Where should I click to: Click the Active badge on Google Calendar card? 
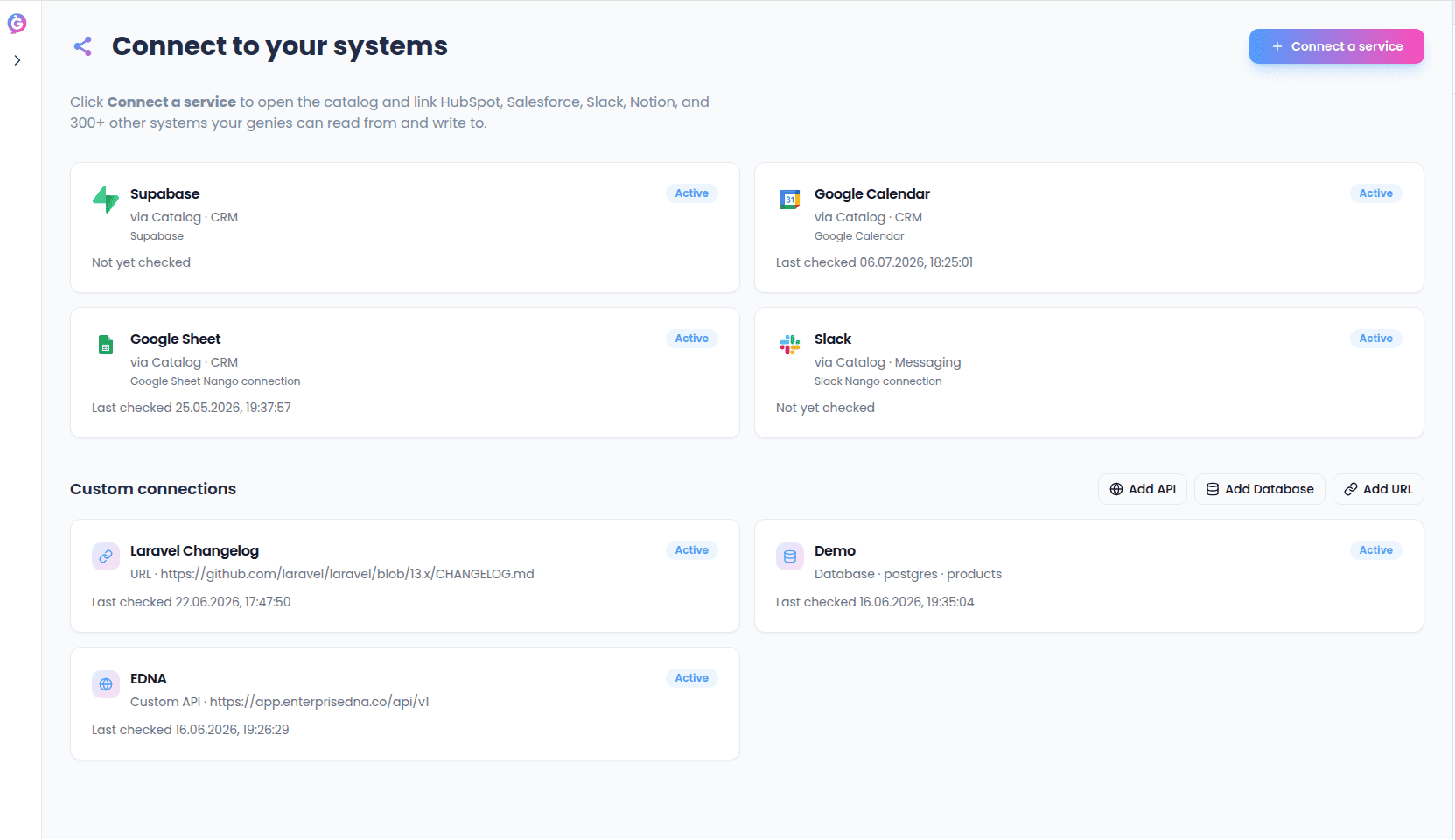(1375, 193)
